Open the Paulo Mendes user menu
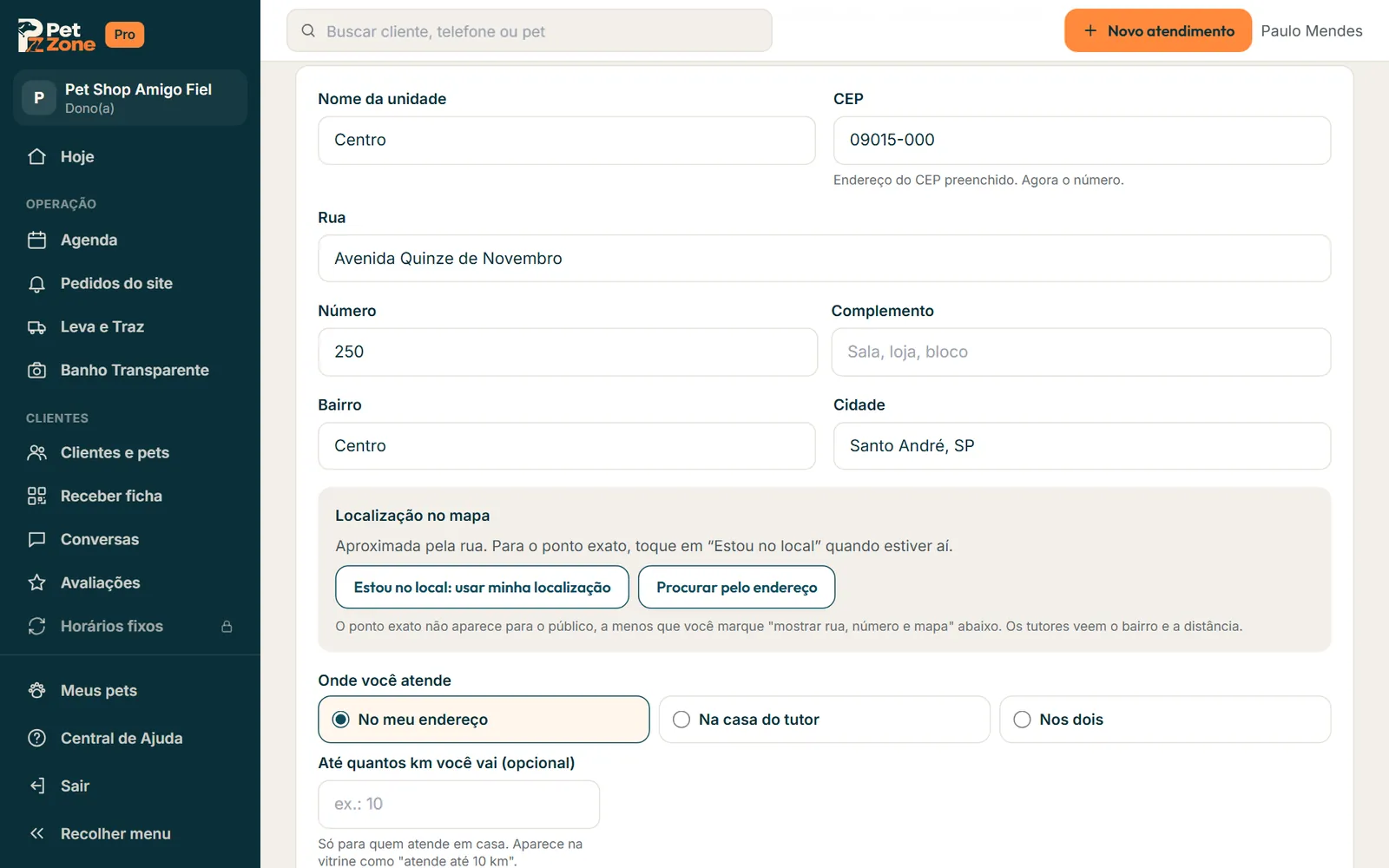The width and height of the screenshot is (1389, 868). point(1312,31)
